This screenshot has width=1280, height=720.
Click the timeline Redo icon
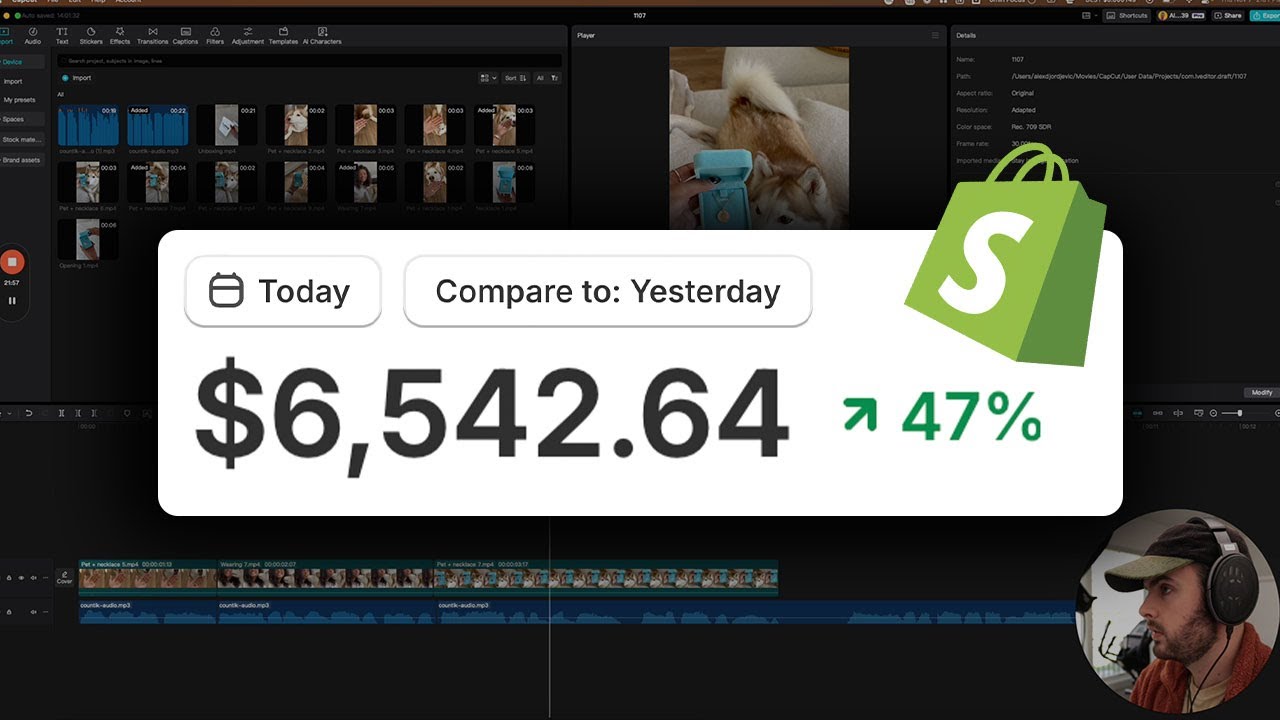coord(45,413)
